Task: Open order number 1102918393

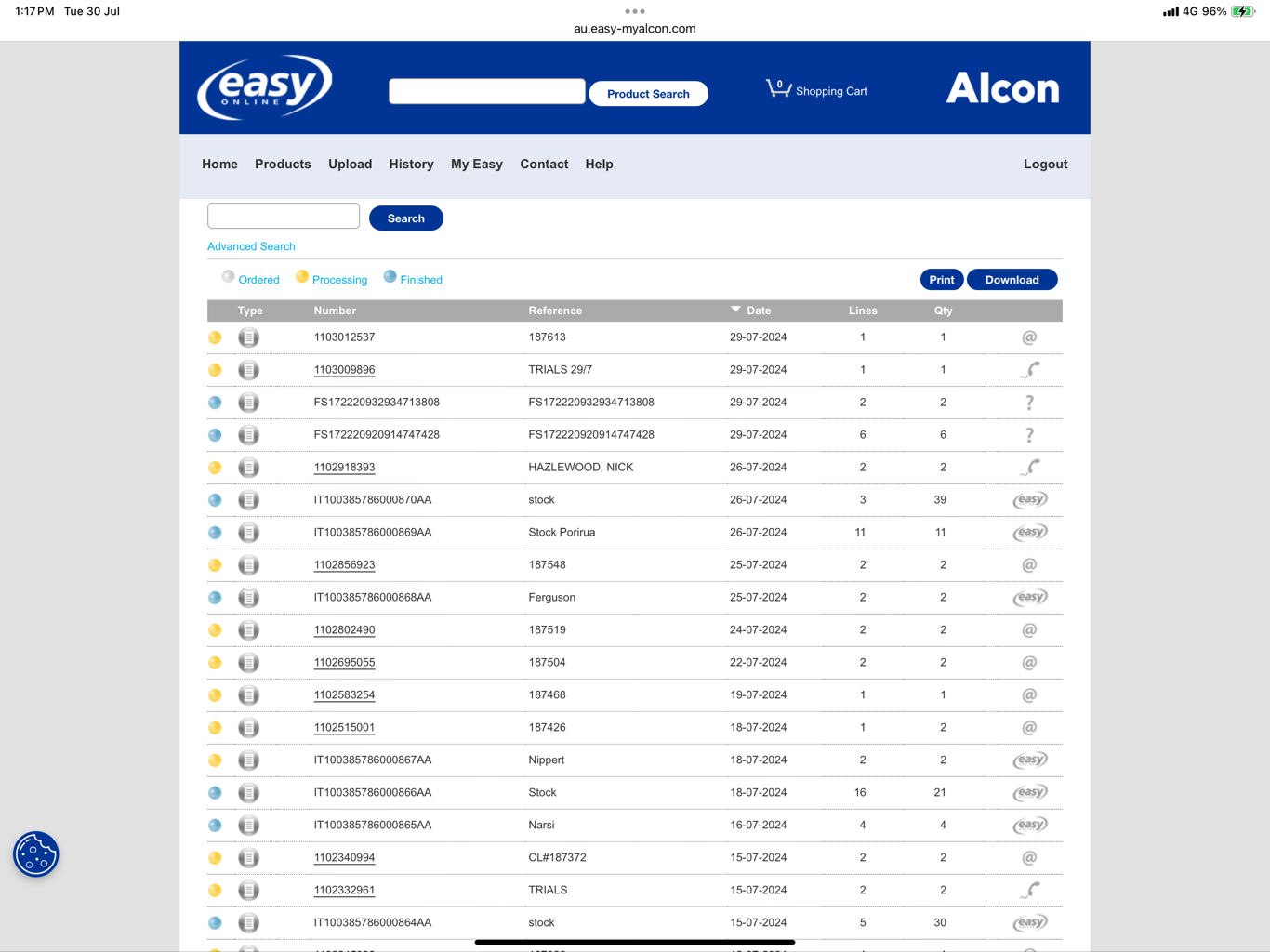Action: tap(344, 468)
